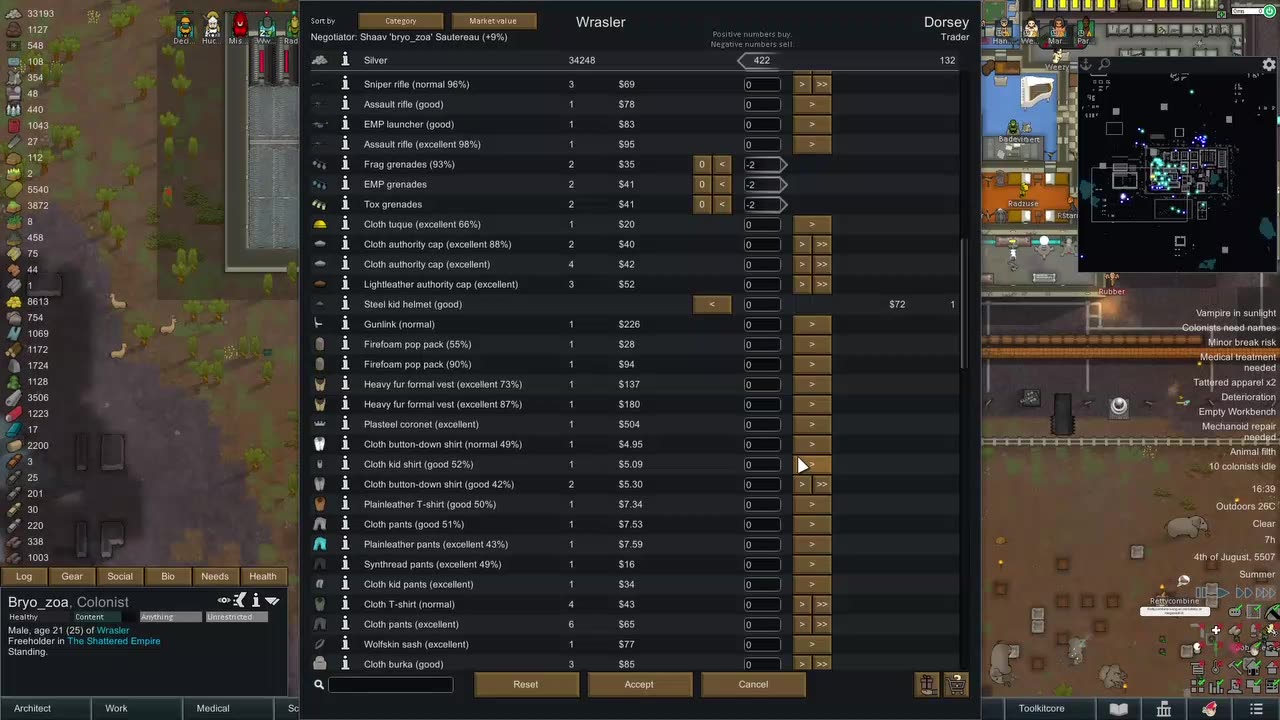Open the Bio tab

tap(168, 576)
